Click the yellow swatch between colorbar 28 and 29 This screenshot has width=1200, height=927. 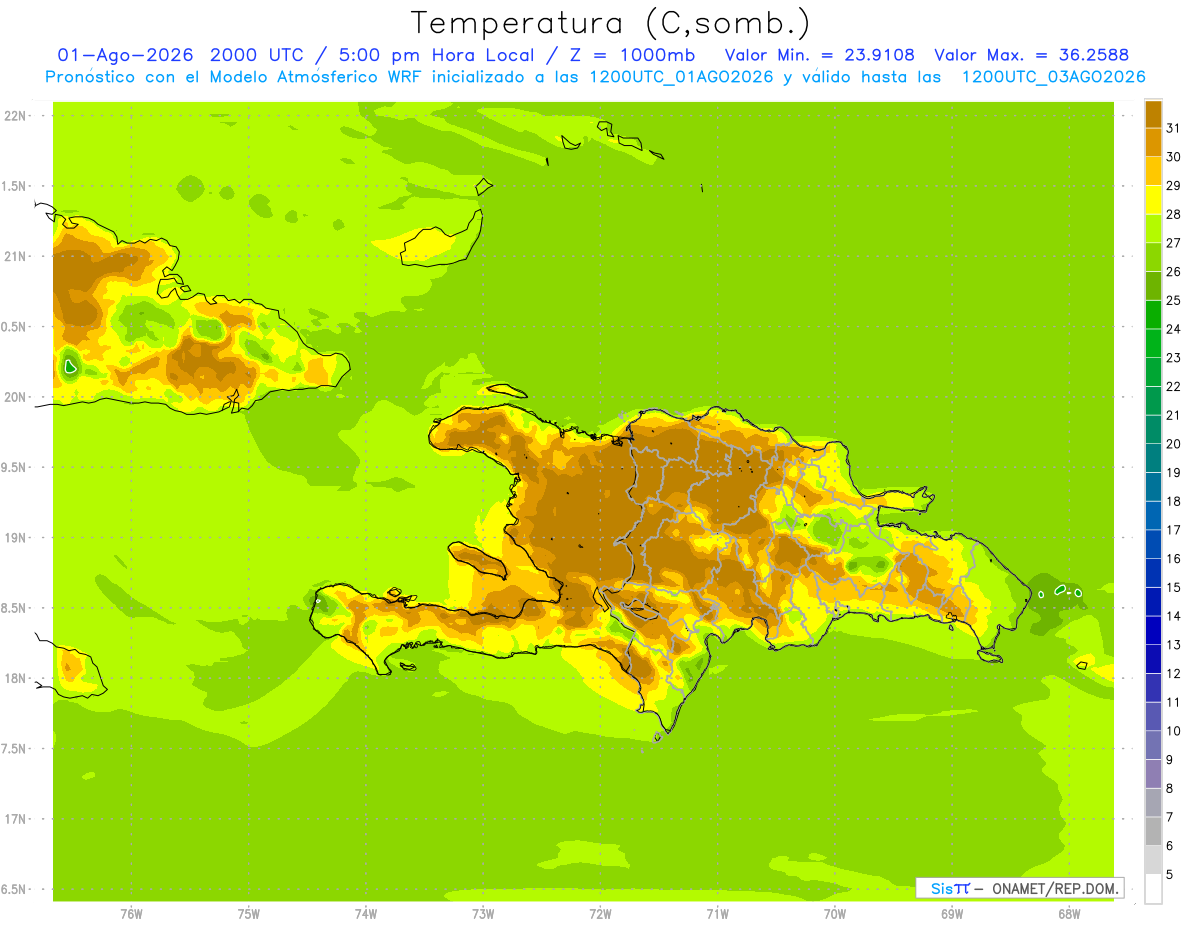tap(1153, 200)
